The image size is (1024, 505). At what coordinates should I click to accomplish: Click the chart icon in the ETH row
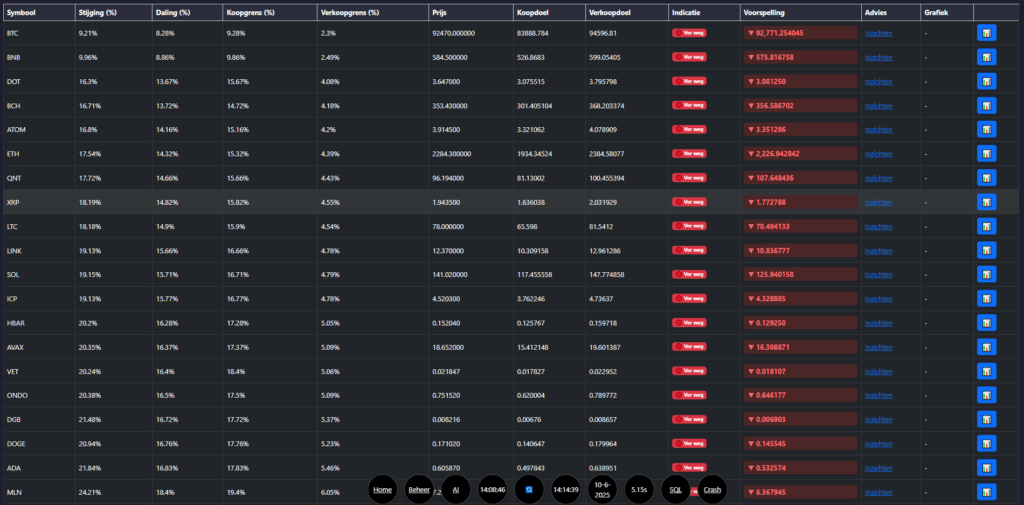(x=986, y=154)
